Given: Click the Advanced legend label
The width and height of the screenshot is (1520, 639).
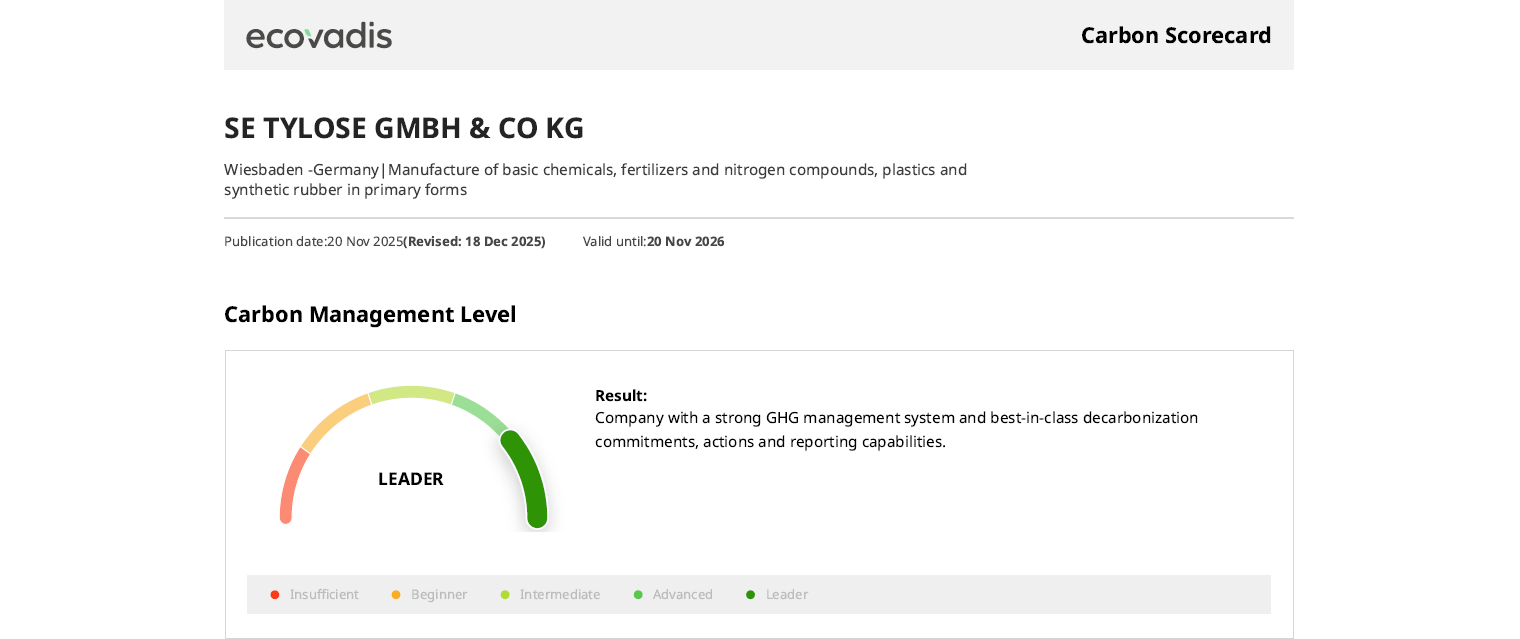Looking at the screenshot, I should (x=683, y=595).
